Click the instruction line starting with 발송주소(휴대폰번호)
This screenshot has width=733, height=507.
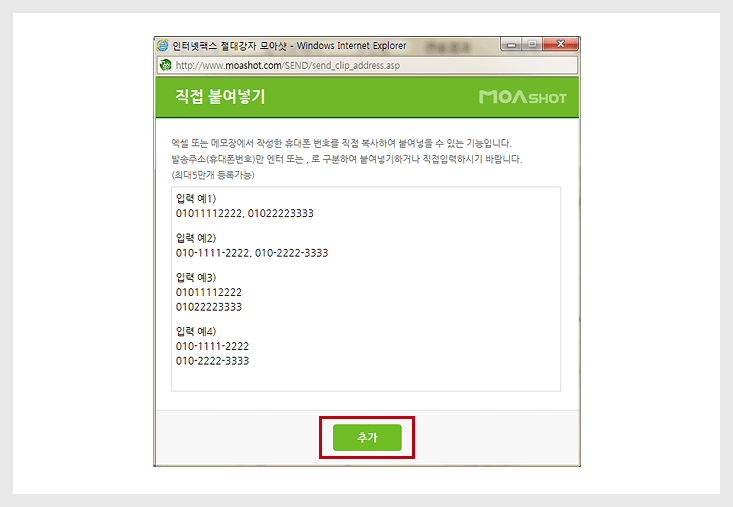pyautogui.click(x=347, y=159)
